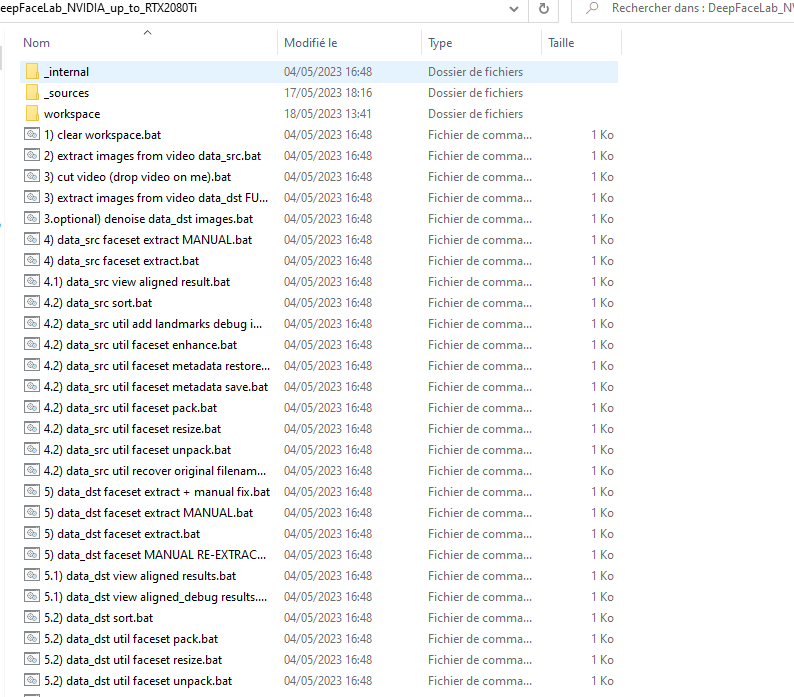
Task: Refresh the folder with the reload button
Action: pyautogui.click(x=543, y=9)
